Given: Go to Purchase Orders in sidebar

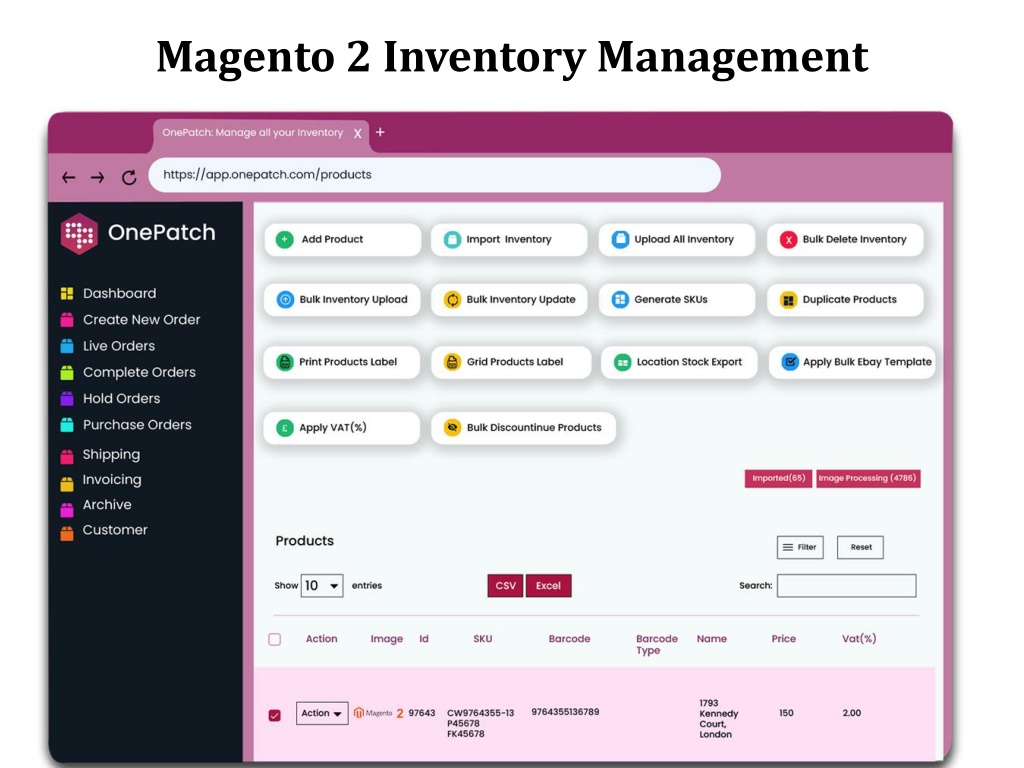Looking at the screenshot, I should (x=137, y=424).
